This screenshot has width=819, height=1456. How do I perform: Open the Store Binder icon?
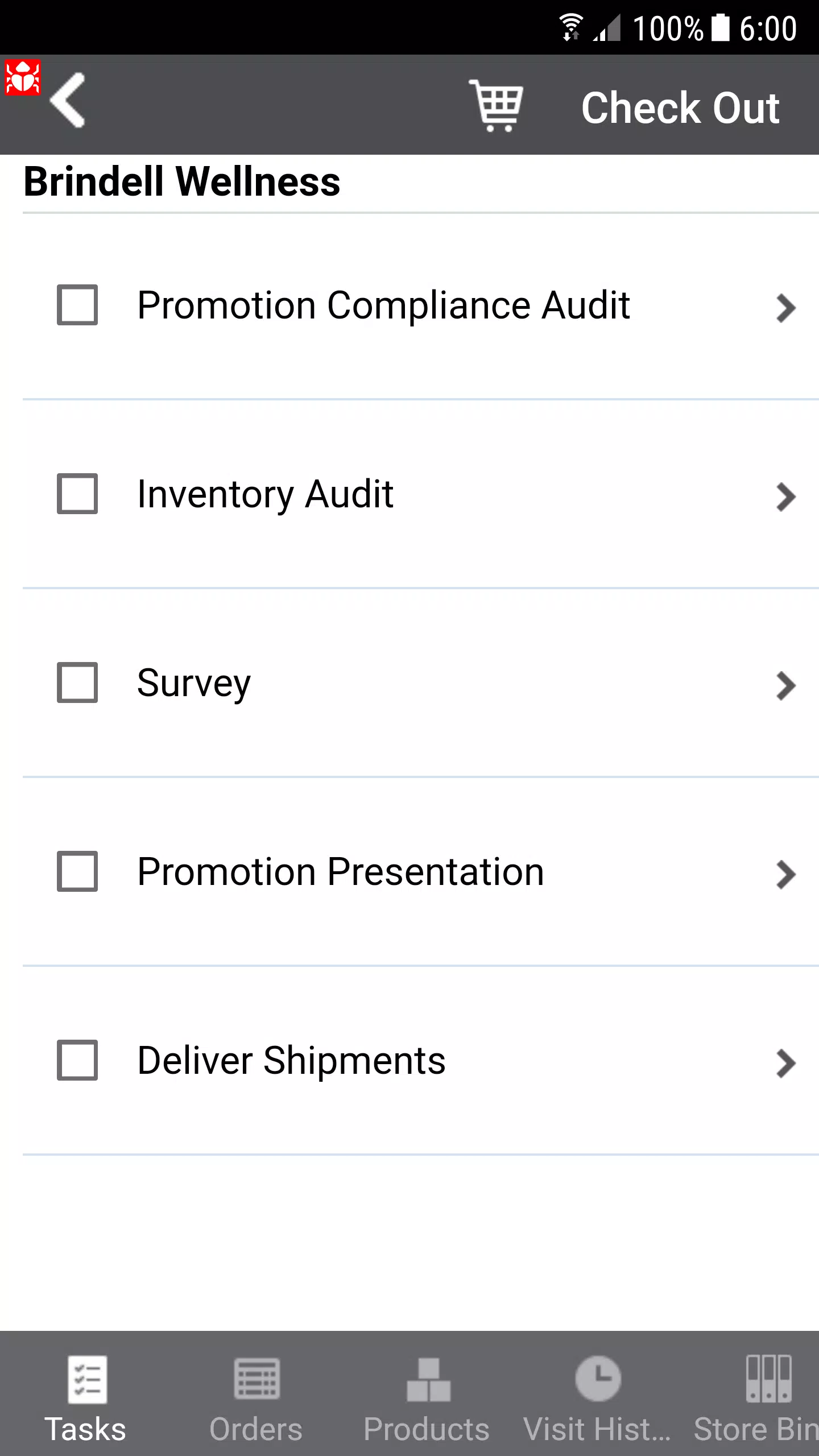pos(768,1379)
